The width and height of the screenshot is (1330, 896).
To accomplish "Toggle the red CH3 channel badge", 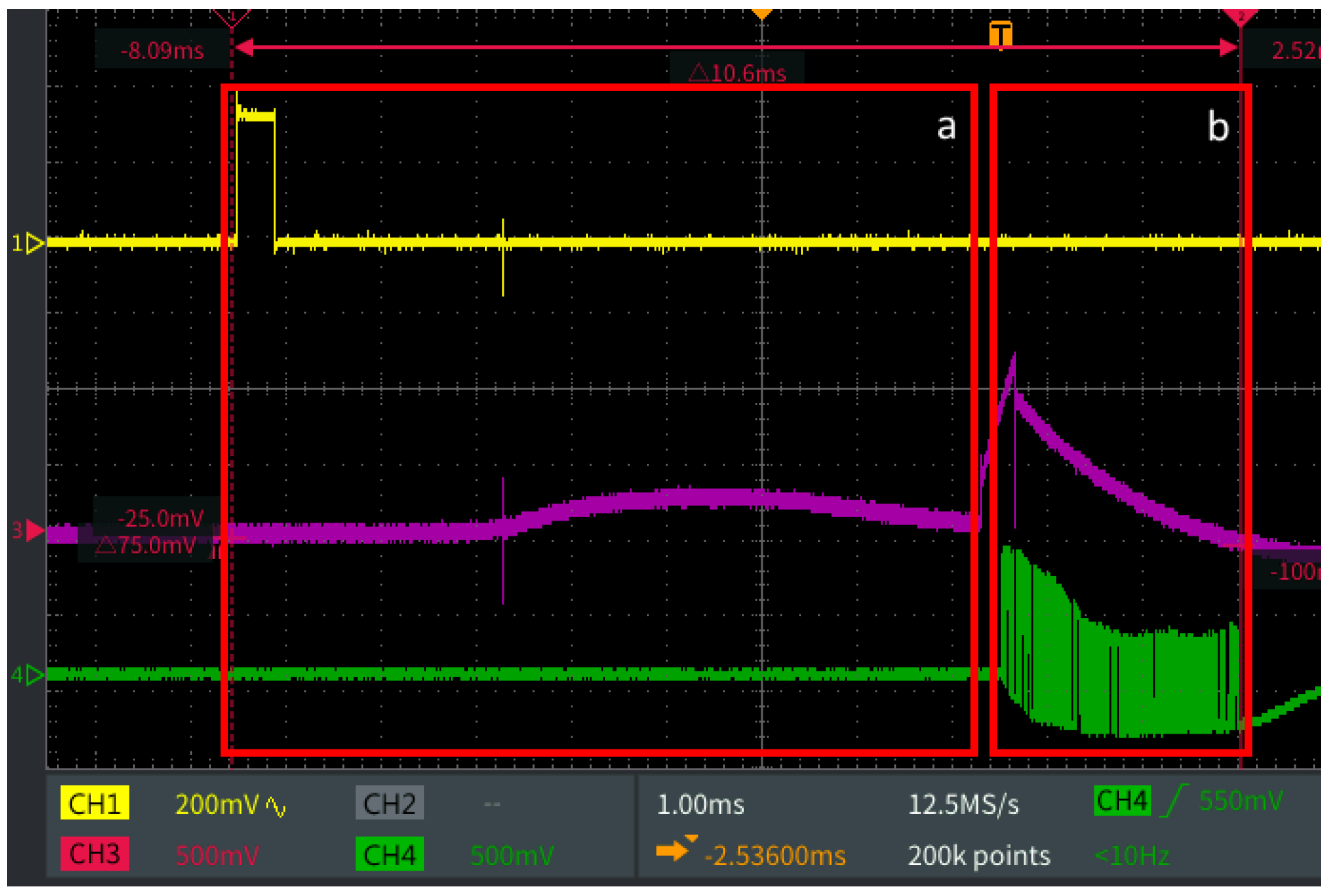I will point(95,854).
